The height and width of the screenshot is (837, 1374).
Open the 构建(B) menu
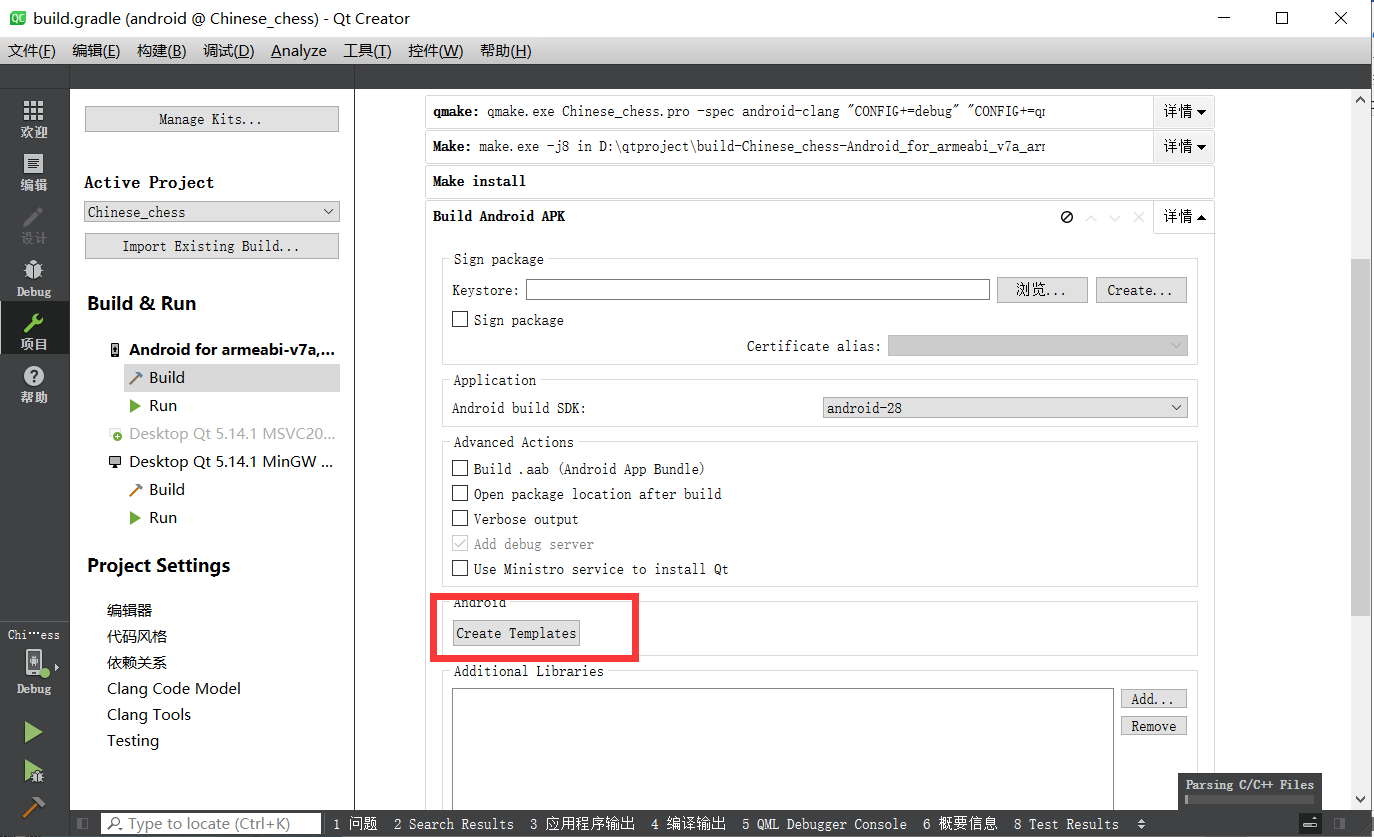tap(161, 50)
